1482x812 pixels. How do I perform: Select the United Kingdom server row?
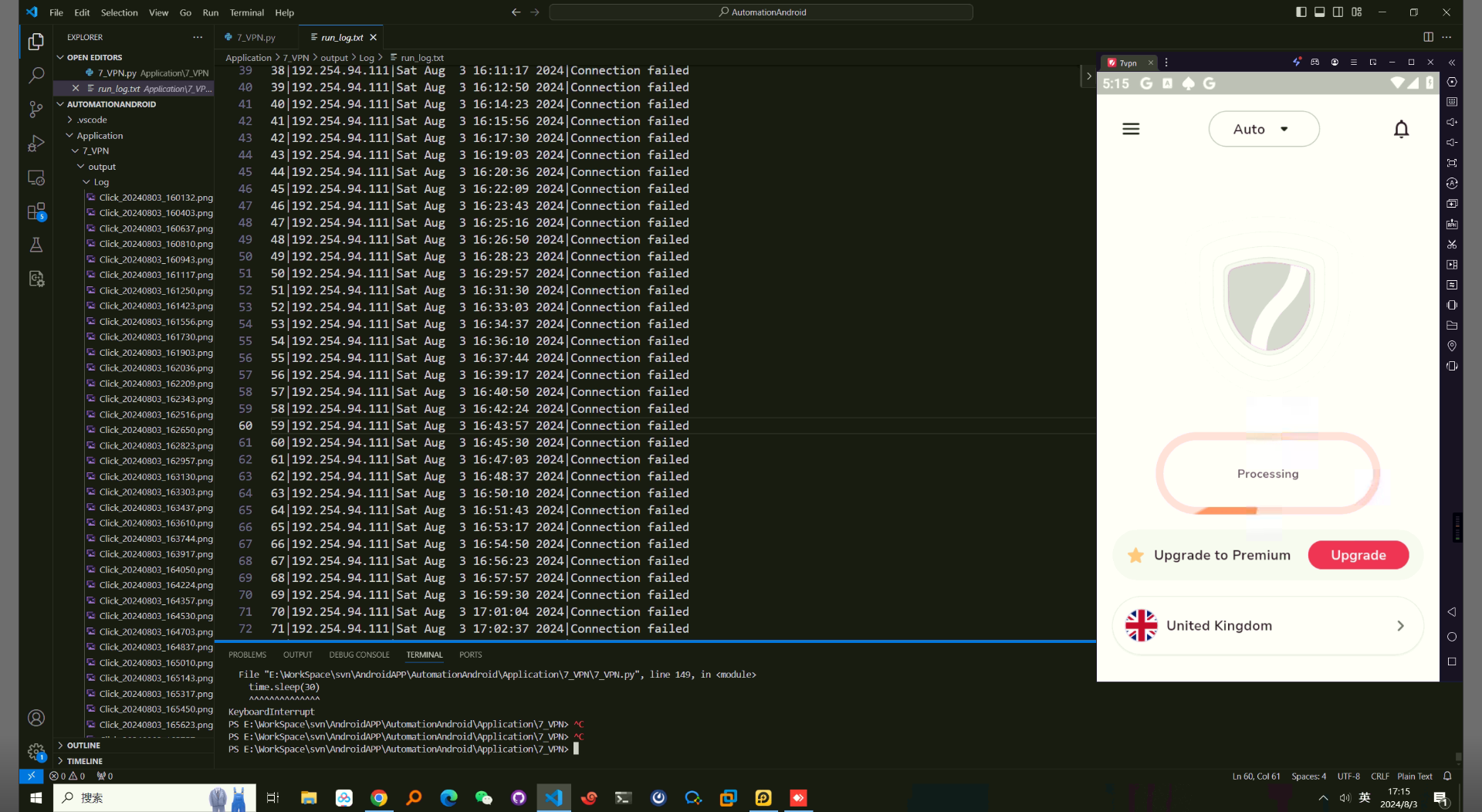coord(1267,626)
